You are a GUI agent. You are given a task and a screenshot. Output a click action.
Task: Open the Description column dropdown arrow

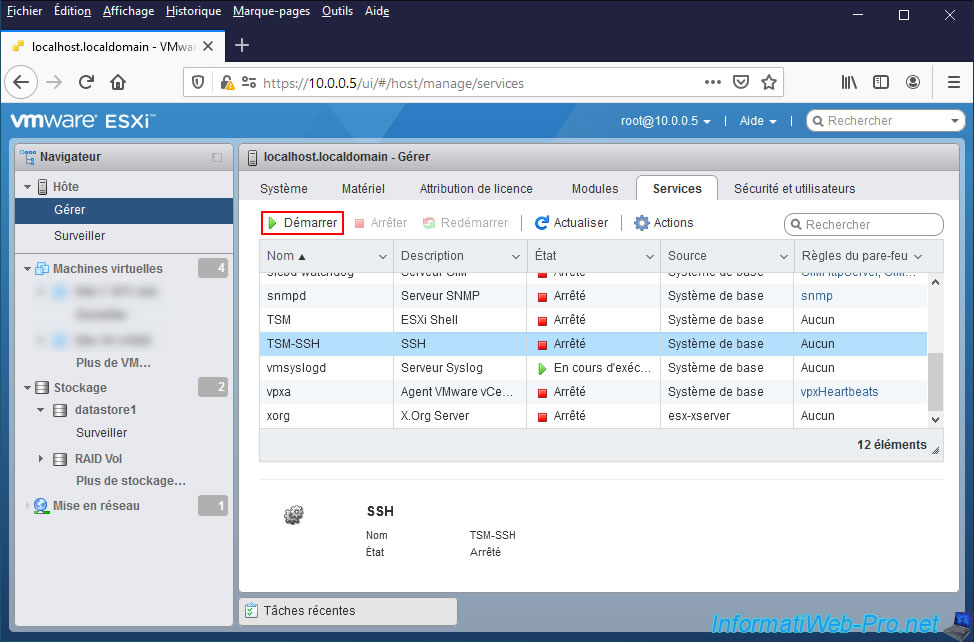click(516, 256)
